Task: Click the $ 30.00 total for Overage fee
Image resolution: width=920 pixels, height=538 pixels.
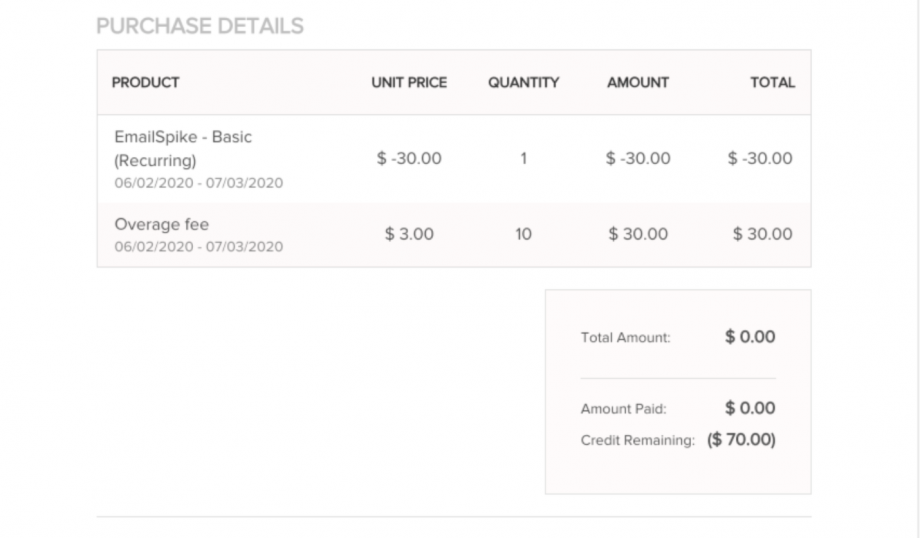Action: [x=762, y=235]
